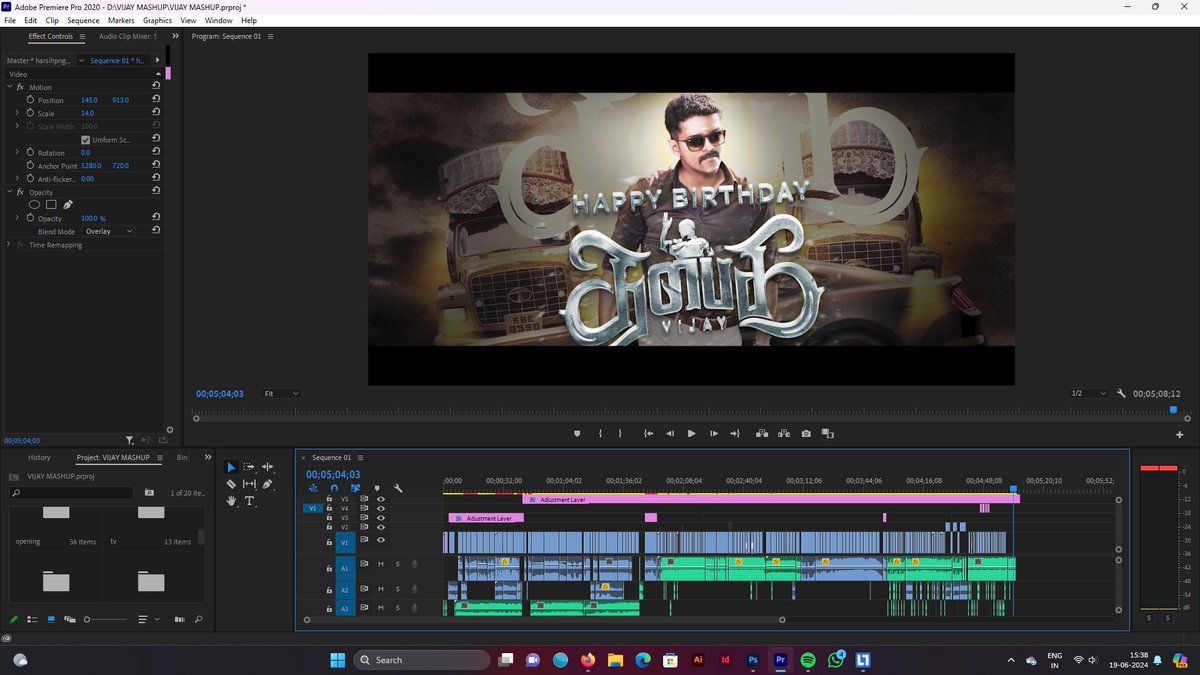Select the Razor tool

tap(232, 482)
